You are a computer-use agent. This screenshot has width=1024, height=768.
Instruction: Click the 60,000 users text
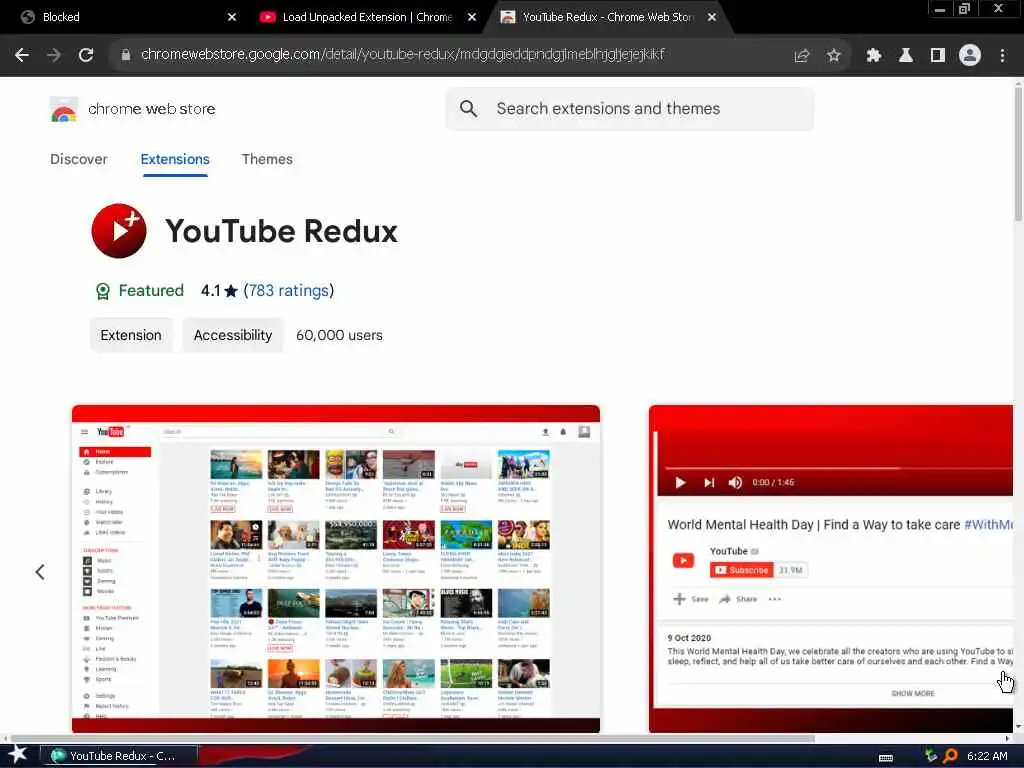click(x=339, y=335)
